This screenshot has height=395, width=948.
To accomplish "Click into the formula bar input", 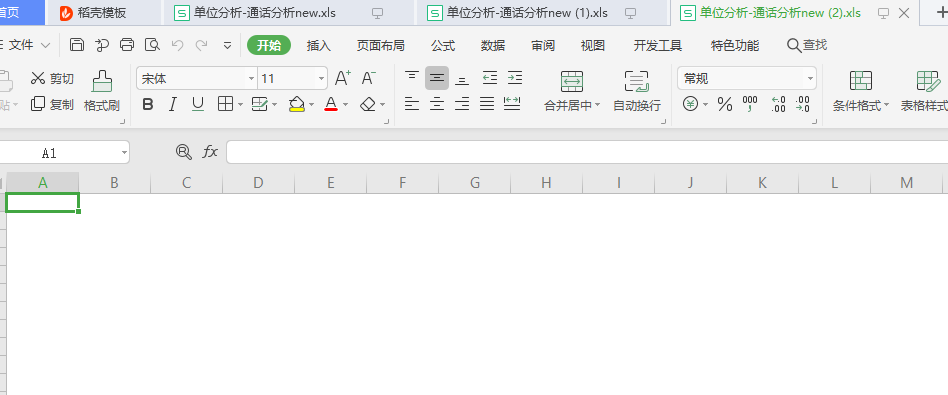I will 586,152.
